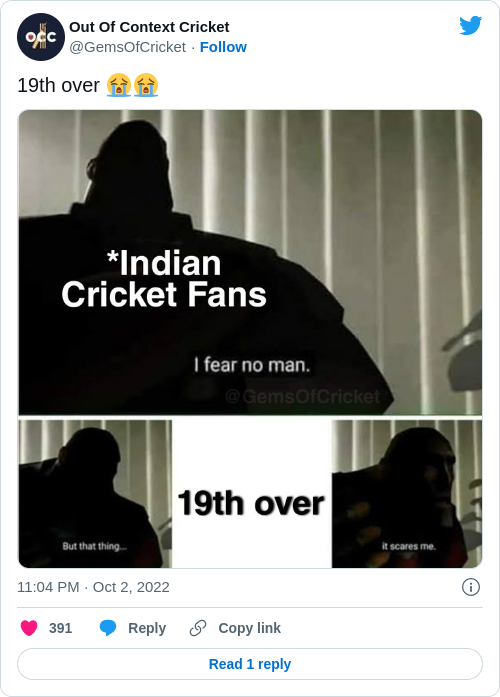Open the Read 1 reply button
This screenshot has width=500, height=697.
coord(250,664)
